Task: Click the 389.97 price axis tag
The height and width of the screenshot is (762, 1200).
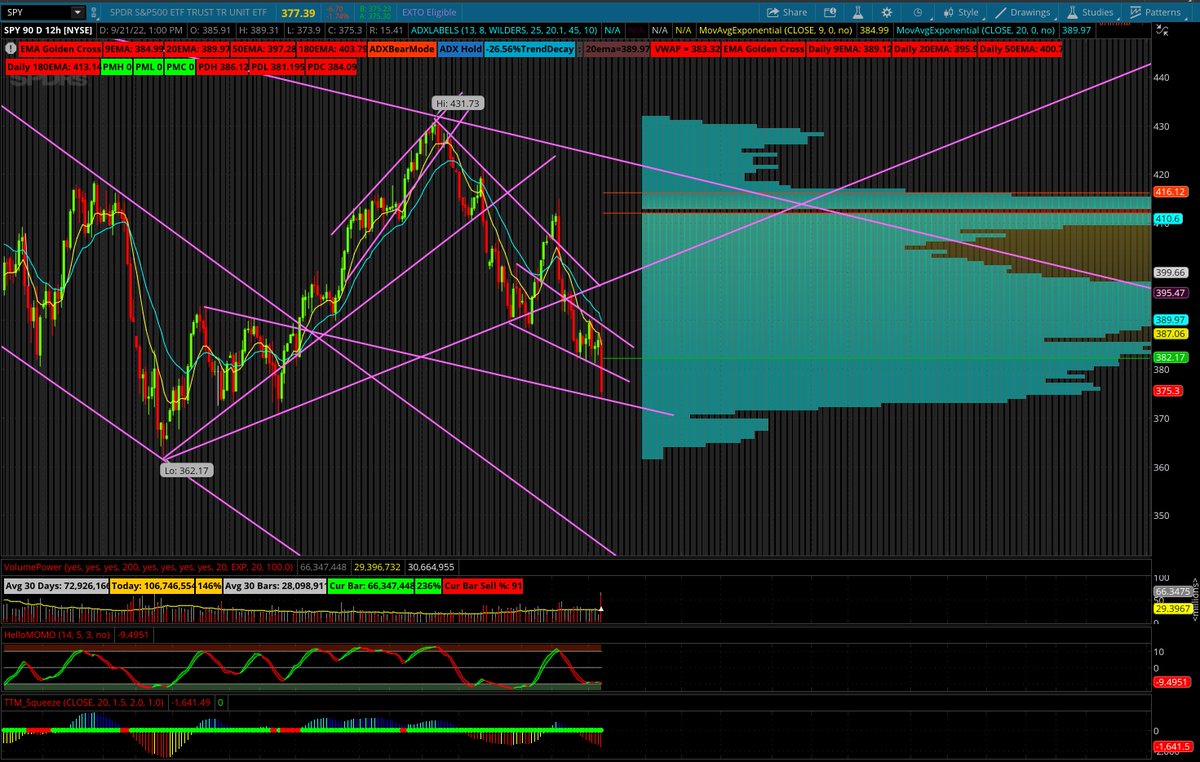Action: click(x=1169, y=319)
